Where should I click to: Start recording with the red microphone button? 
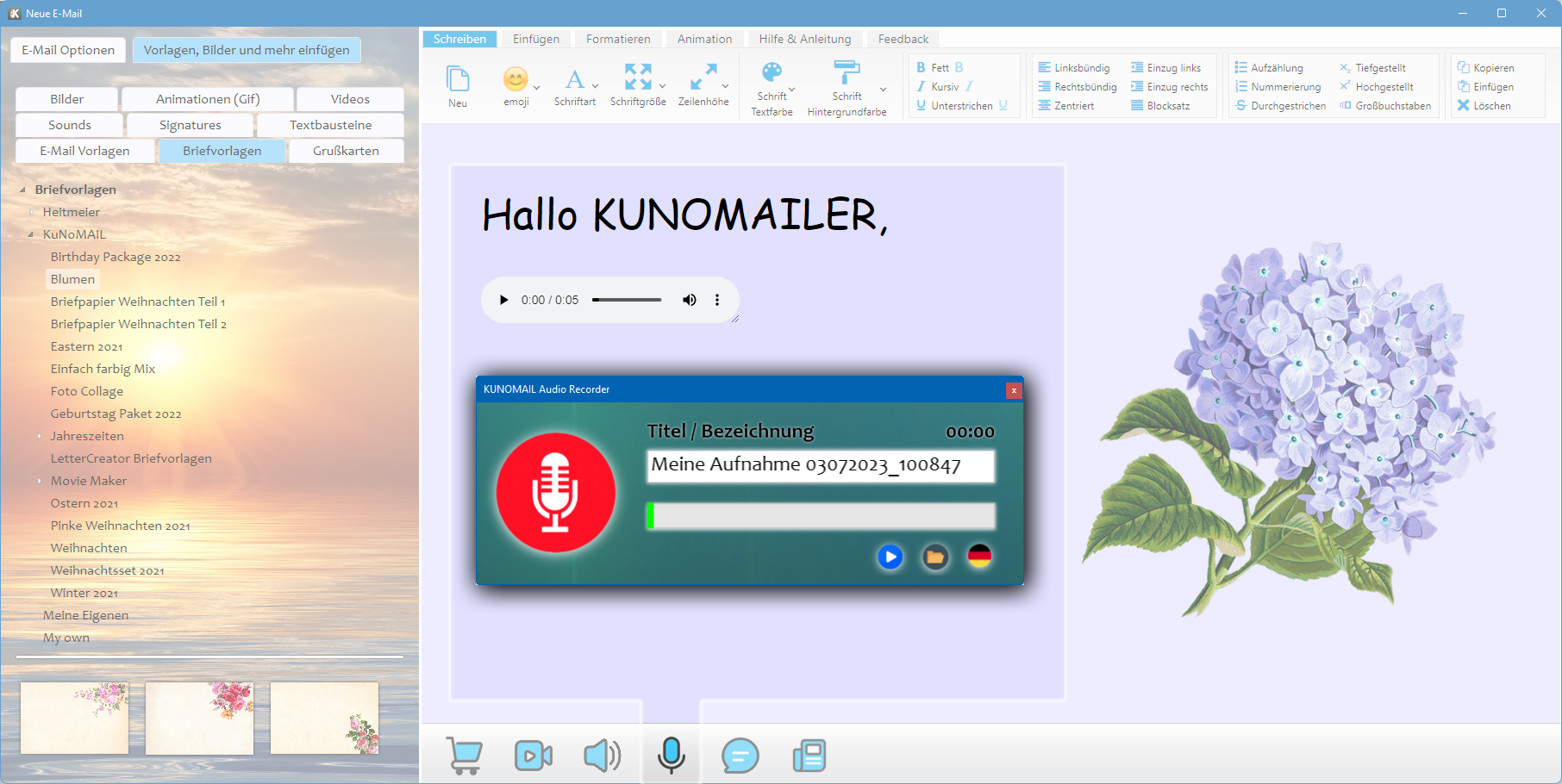coord(556,492)
